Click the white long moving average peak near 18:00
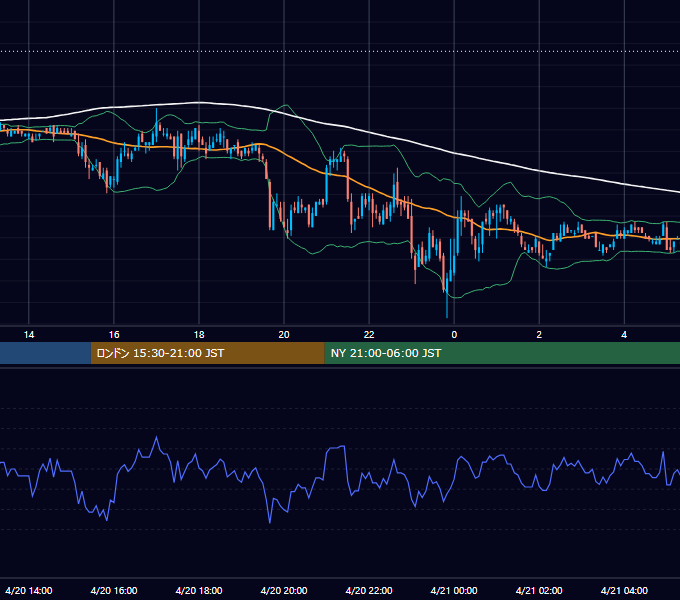 199,103
